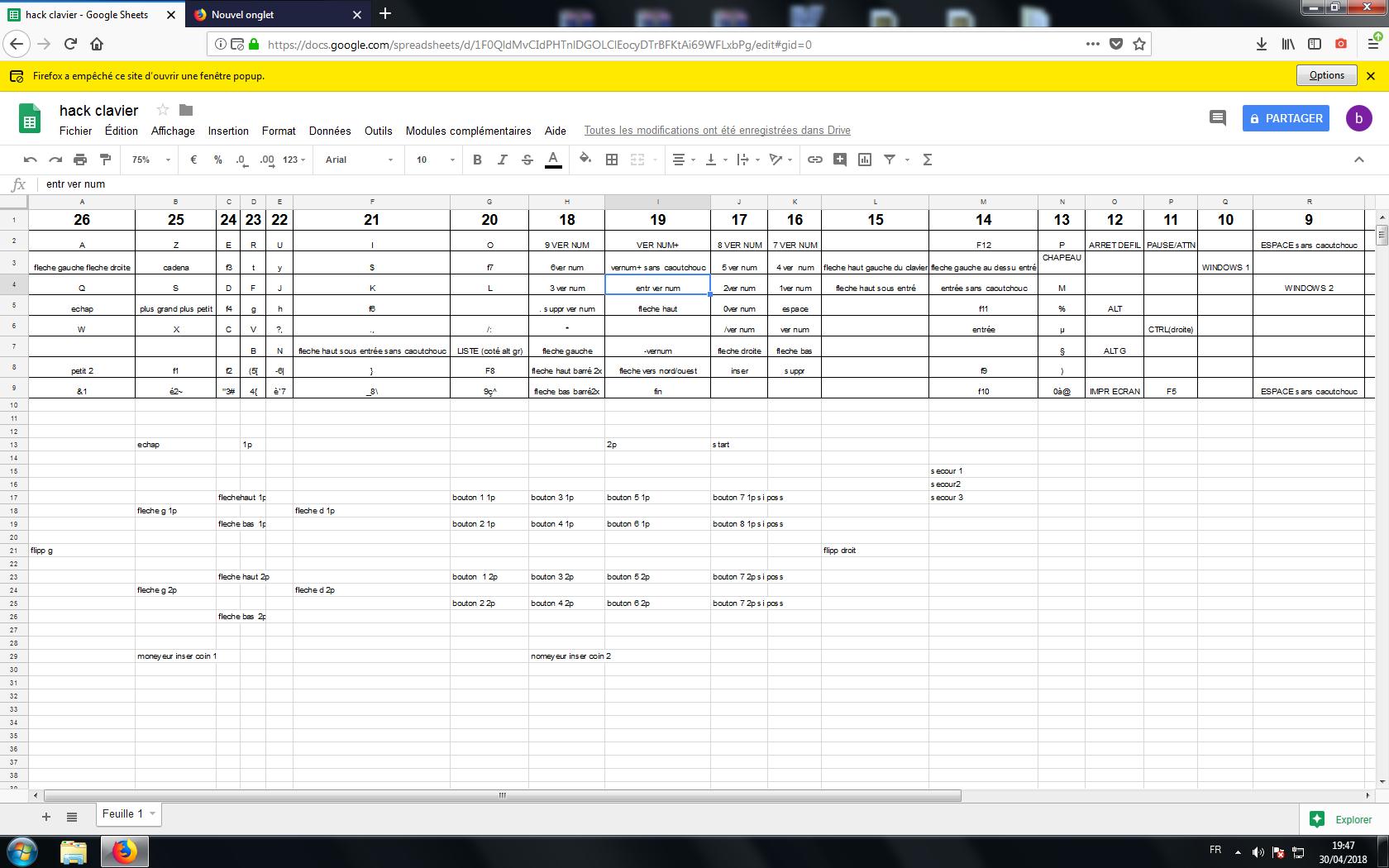Open the saved-in-Drive modifications link
The width and height of the screenshot is (1389, 868).
pos(717,131)
